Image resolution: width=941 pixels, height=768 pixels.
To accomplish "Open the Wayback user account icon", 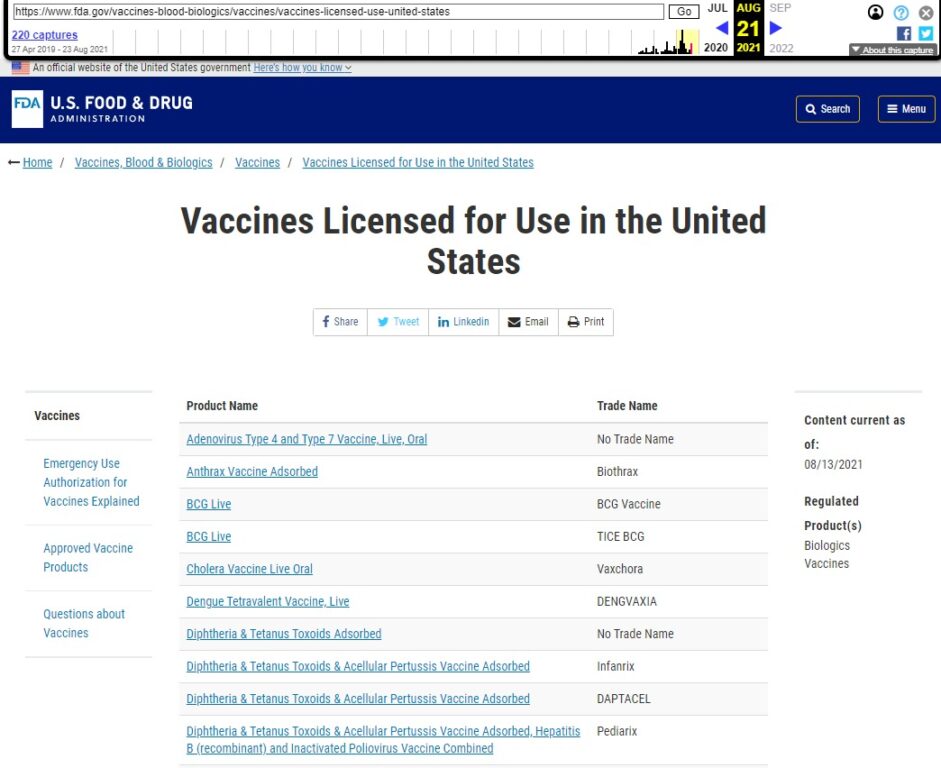I will click(x=875, y=12).
